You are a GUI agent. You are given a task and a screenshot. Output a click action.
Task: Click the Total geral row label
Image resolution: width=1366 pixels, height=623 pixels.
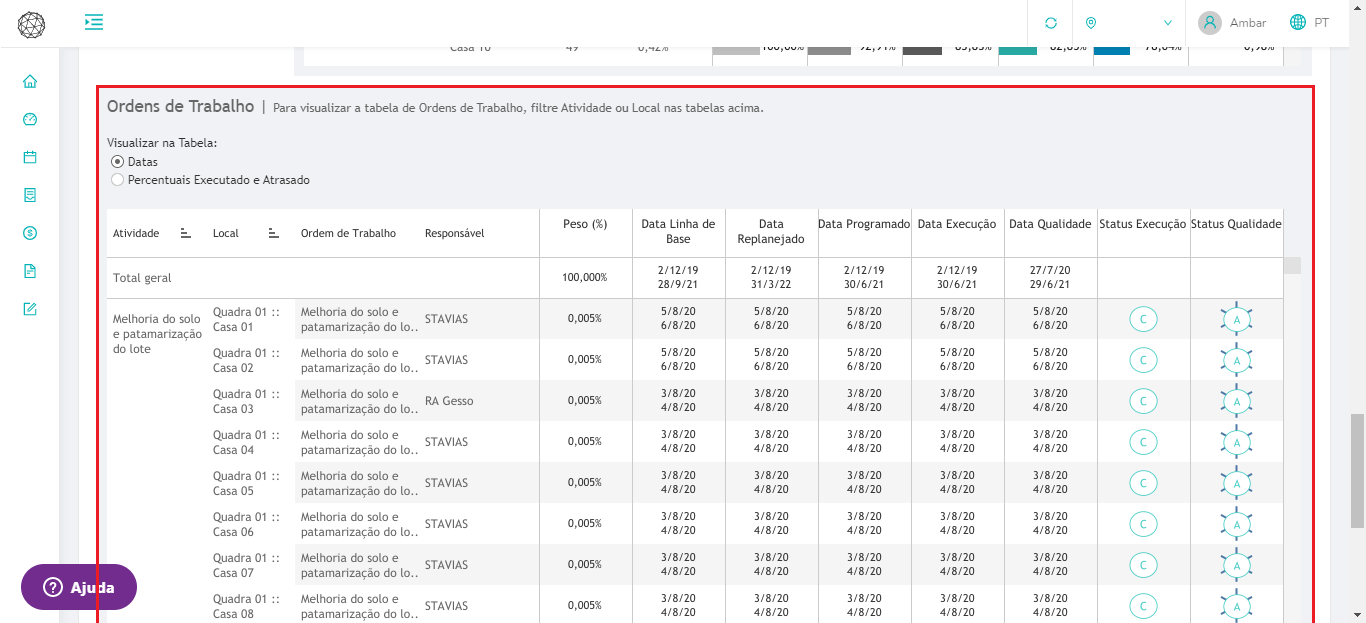(x=142, y=278)
